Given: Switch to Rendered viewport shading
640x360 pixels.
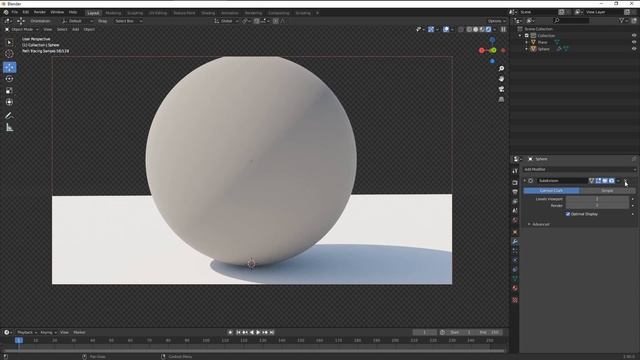Looking at the screenshot, I should 488,29.
